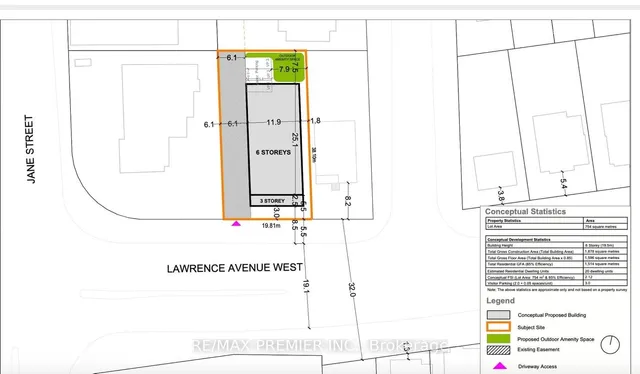Click the 'Property Statistics' table header
This screenshot has width=640, height=374.
[x=535, y=220]
